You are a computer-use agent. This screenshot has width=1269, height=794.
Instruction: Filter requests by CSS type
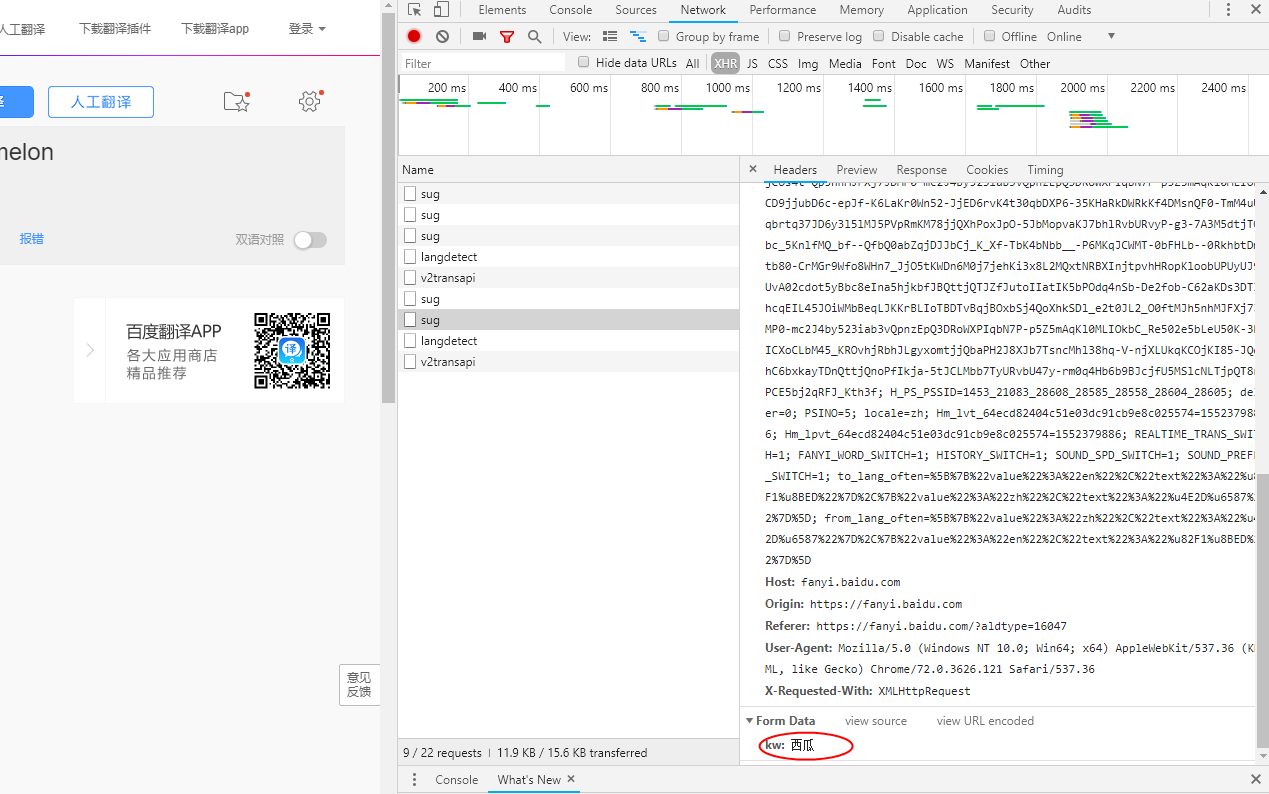pos(778,63)
